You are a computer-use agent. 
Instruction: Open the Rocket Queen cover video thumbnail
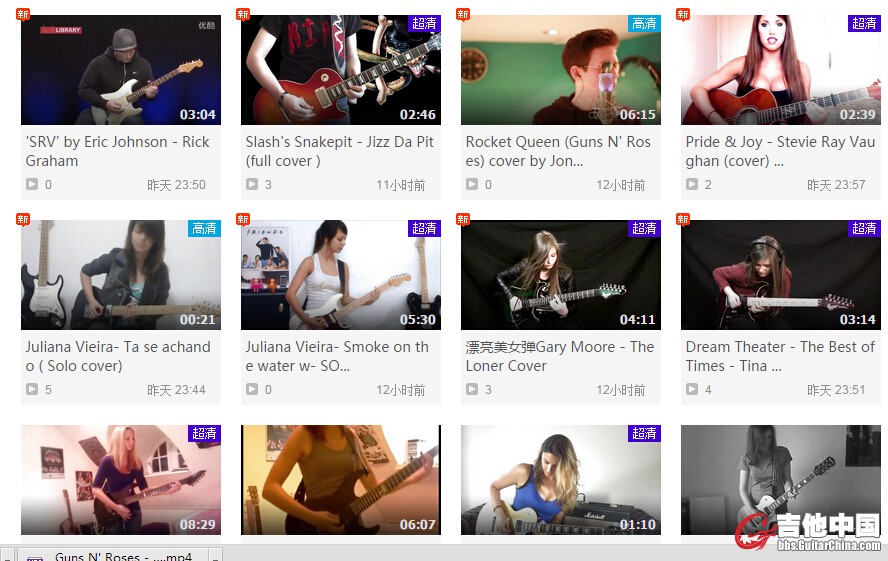coord(561,70)
